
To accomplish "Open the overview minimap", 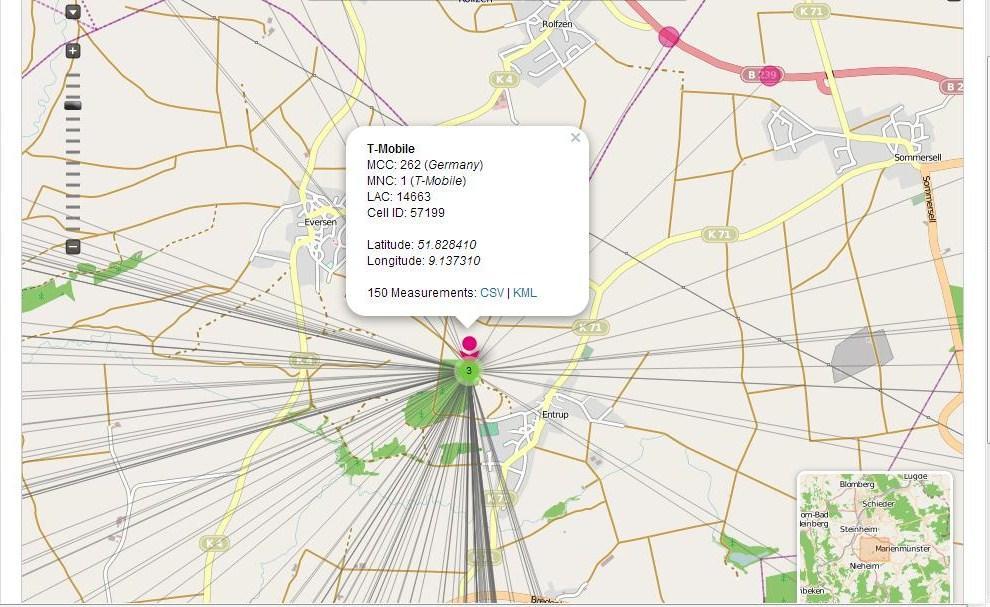I will tap(874, 537).
